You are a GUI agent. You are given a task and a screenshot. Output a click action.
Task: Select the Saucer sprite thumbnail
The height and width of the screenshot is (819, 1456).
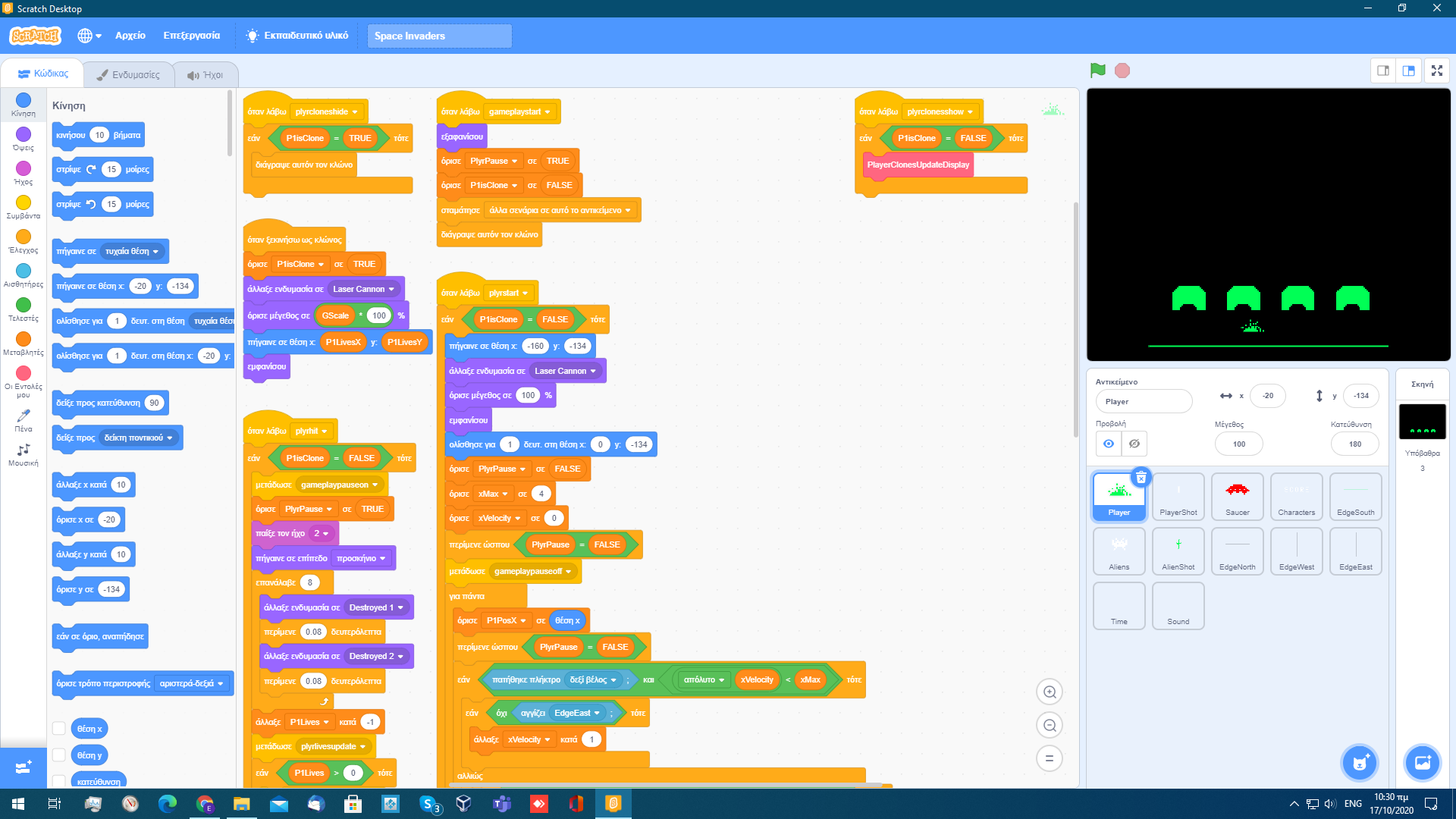[x=1237, y=496]
